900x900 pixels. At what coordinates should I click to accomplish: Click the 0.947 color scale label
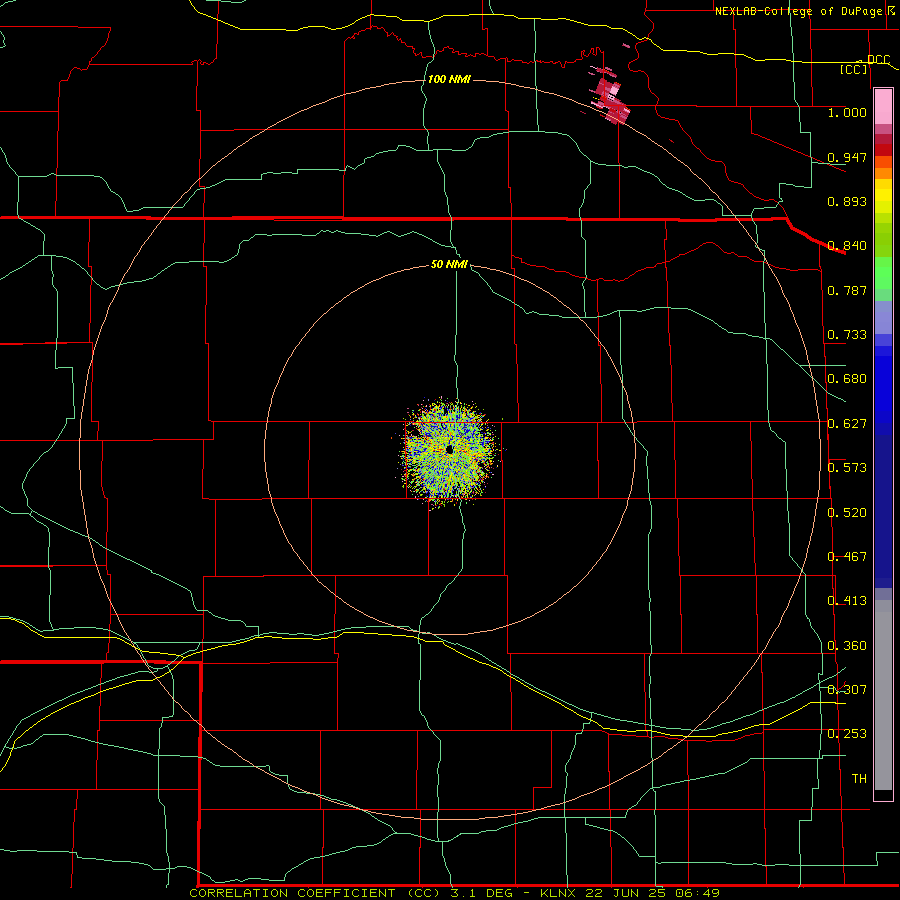tap(847, 157)
